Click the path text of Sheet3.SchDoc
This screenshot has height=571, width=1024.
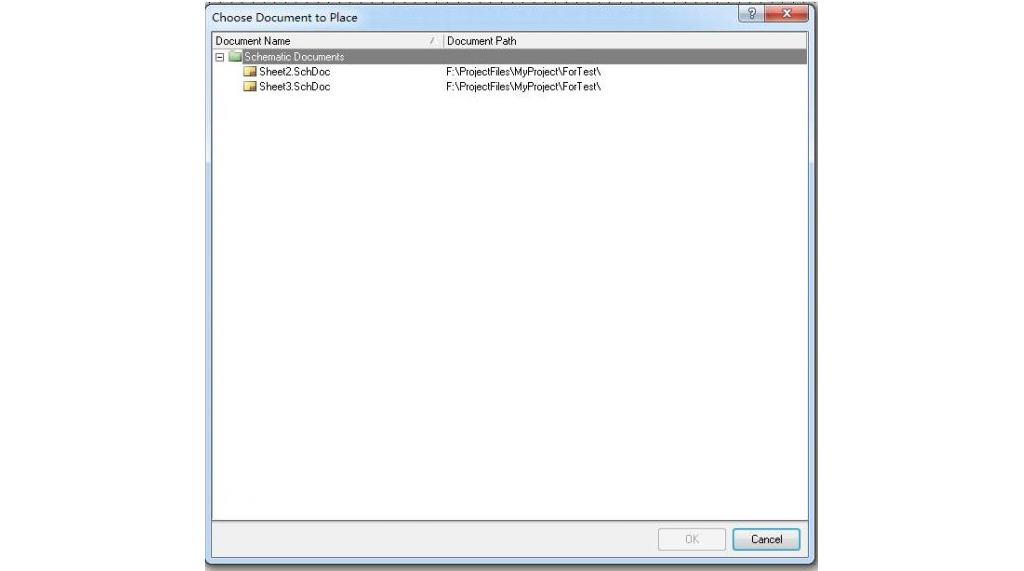pyautogui.click(x=523, y=86)
